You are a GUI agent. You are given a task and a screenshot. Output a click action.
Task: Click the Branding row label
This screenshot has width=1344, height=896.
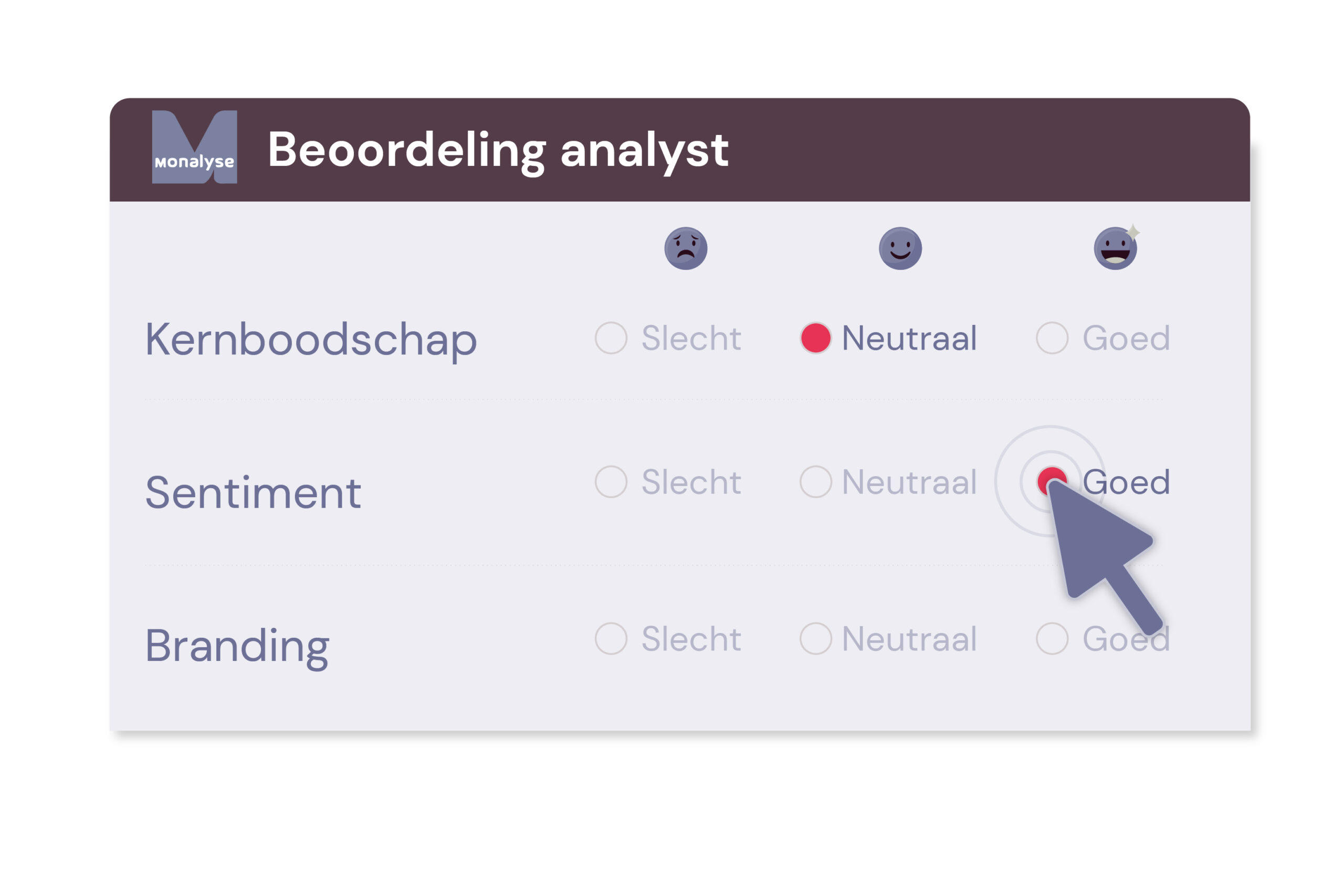(x=237, y=646)
